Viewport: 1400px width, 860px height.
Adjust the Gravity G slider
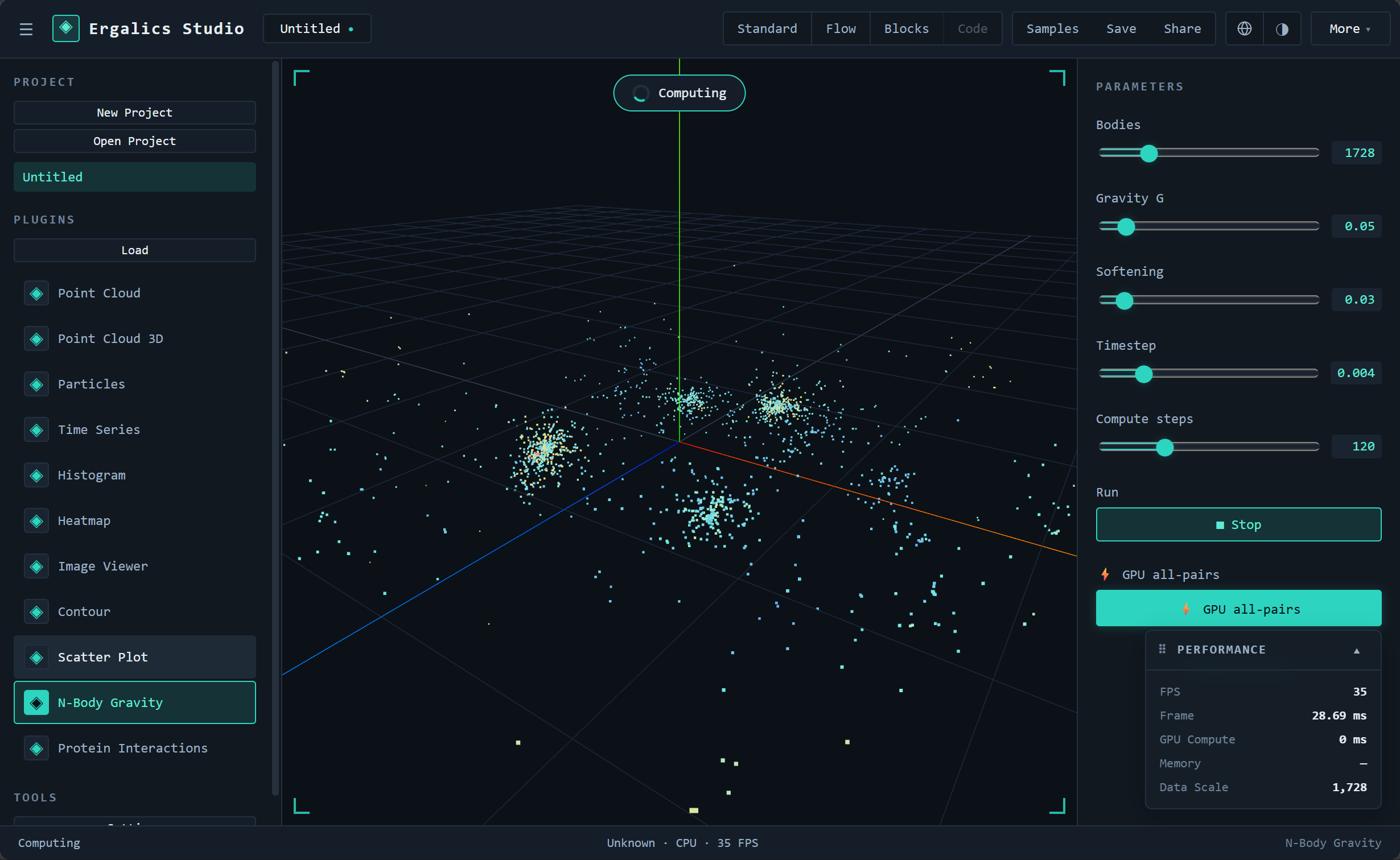click(1209, 226)
